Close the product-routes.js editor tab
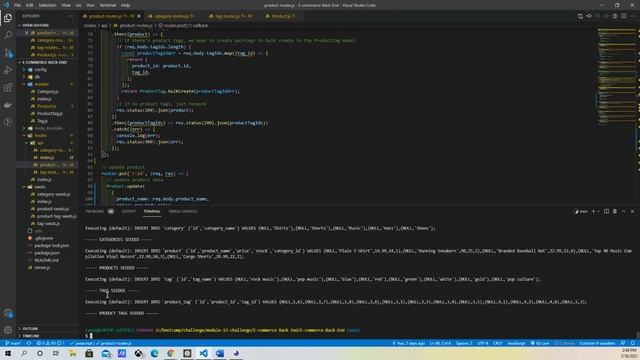This screenshot has width=640, height=360. [139, 16]
